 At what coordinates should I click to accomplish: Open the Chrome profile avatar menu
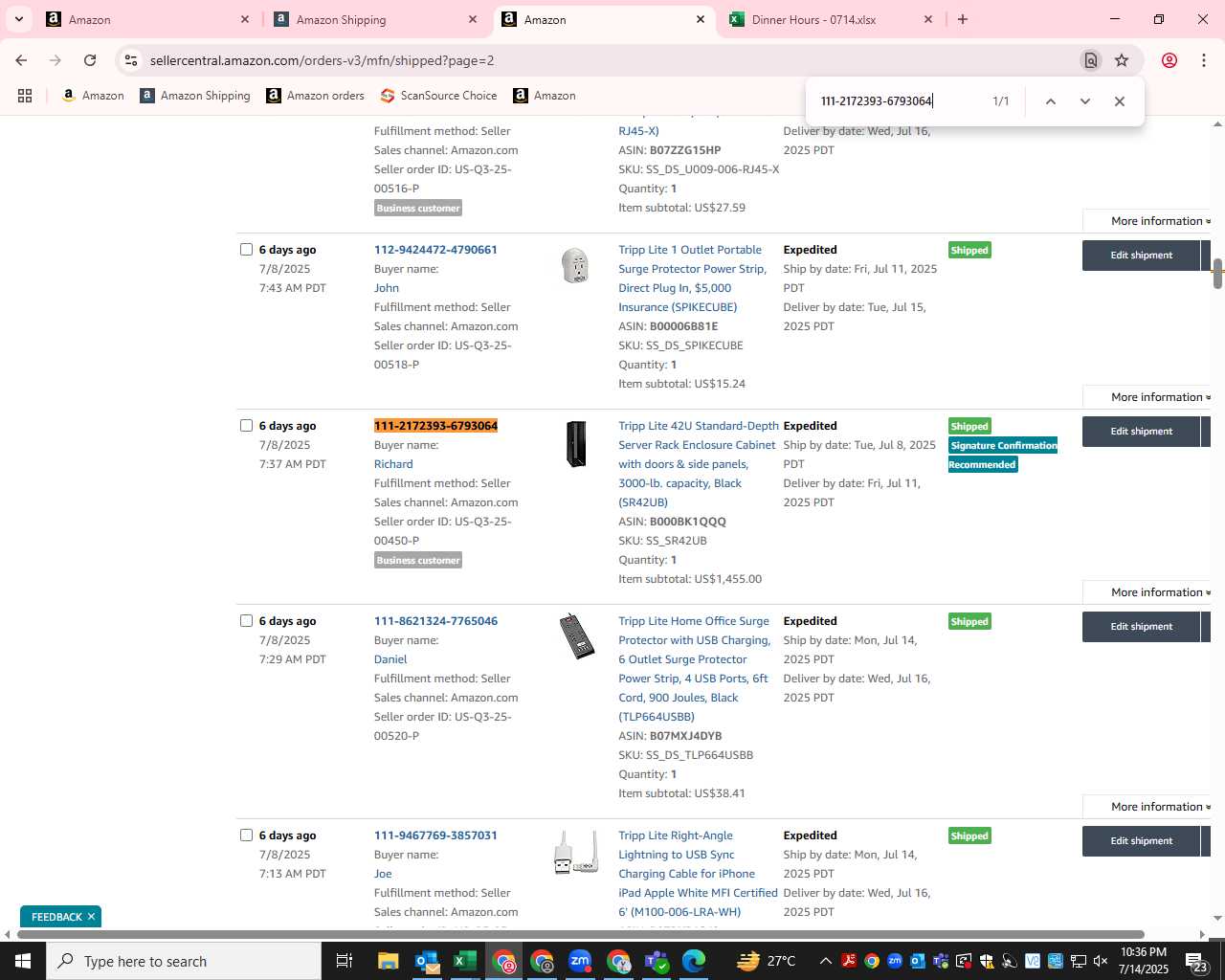point(1169,60)
